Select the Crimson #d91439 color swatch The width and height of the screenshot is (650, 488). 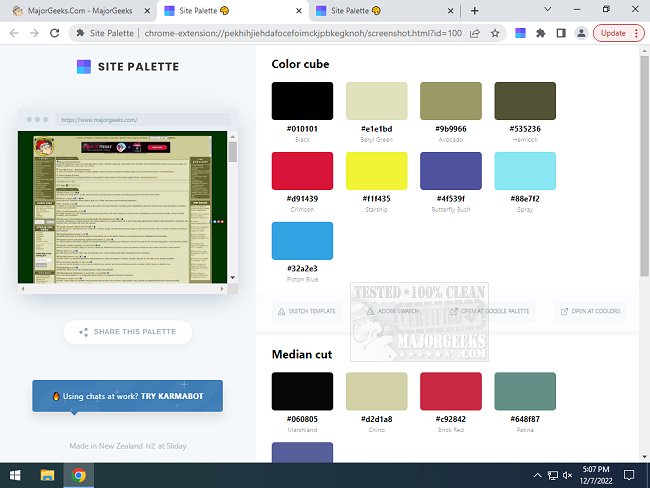click(302, 170)
